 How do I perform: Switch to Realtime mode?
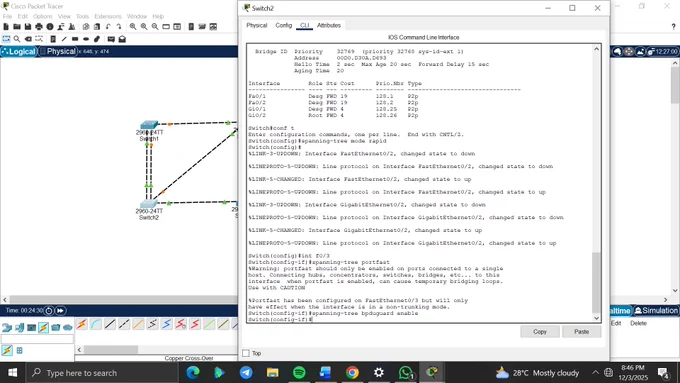[x=620, y=311]
